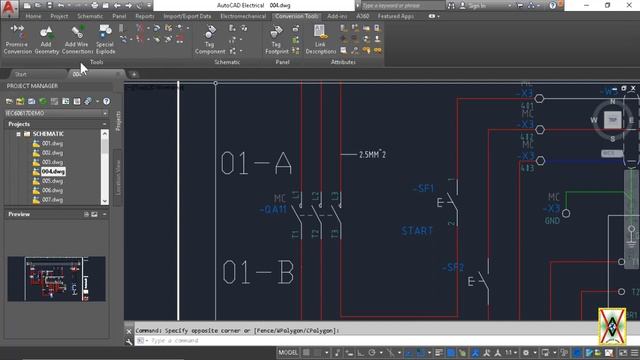The height and width of the screenshot is (360, 640).
Task: Click the Infocenter search binoculars icon
Action: point(451,6)
